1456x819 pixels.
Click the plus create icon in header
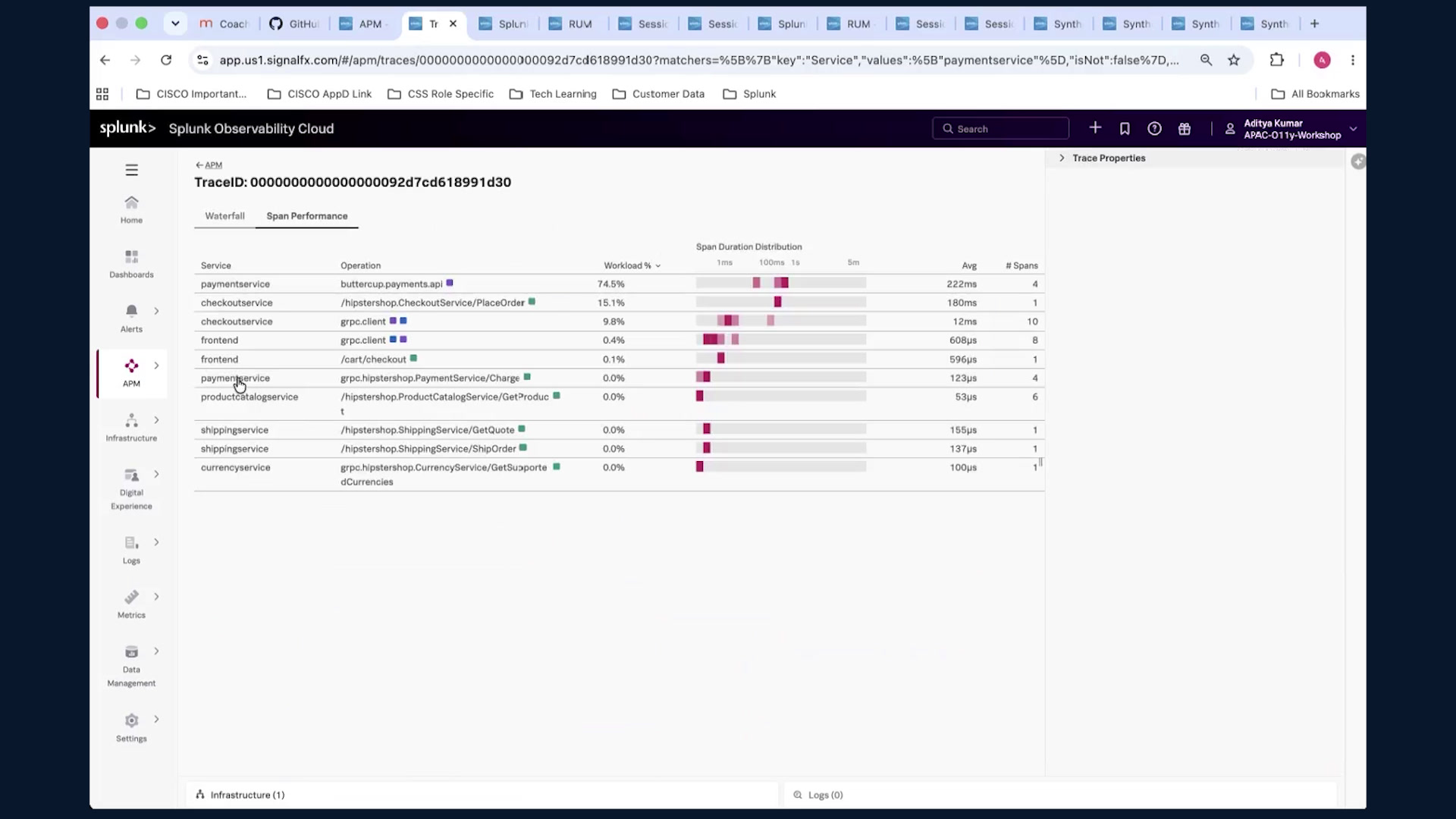point(1095,128)
